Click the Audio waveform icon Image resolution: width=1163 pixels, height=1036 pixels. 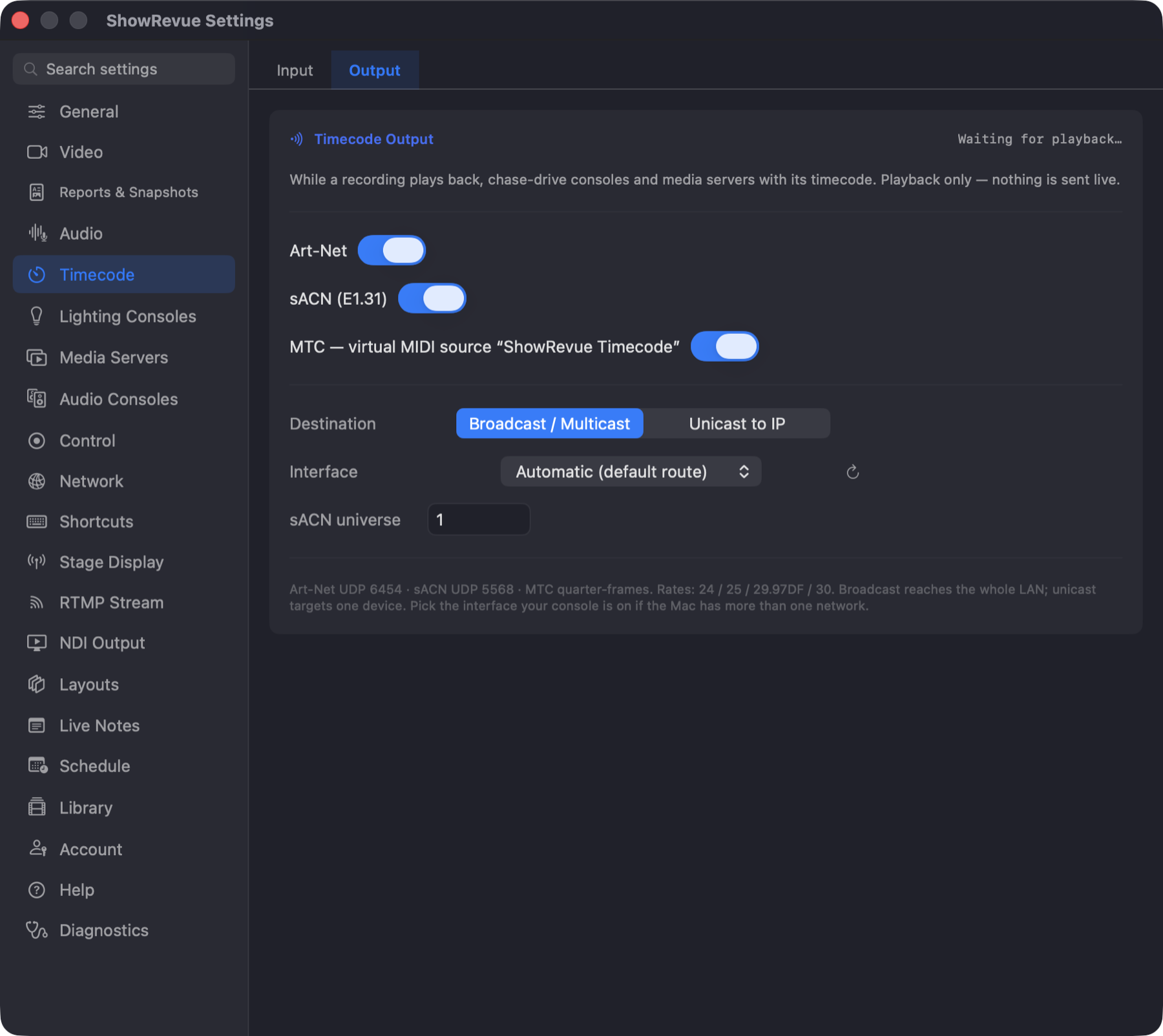coord(37,233)
